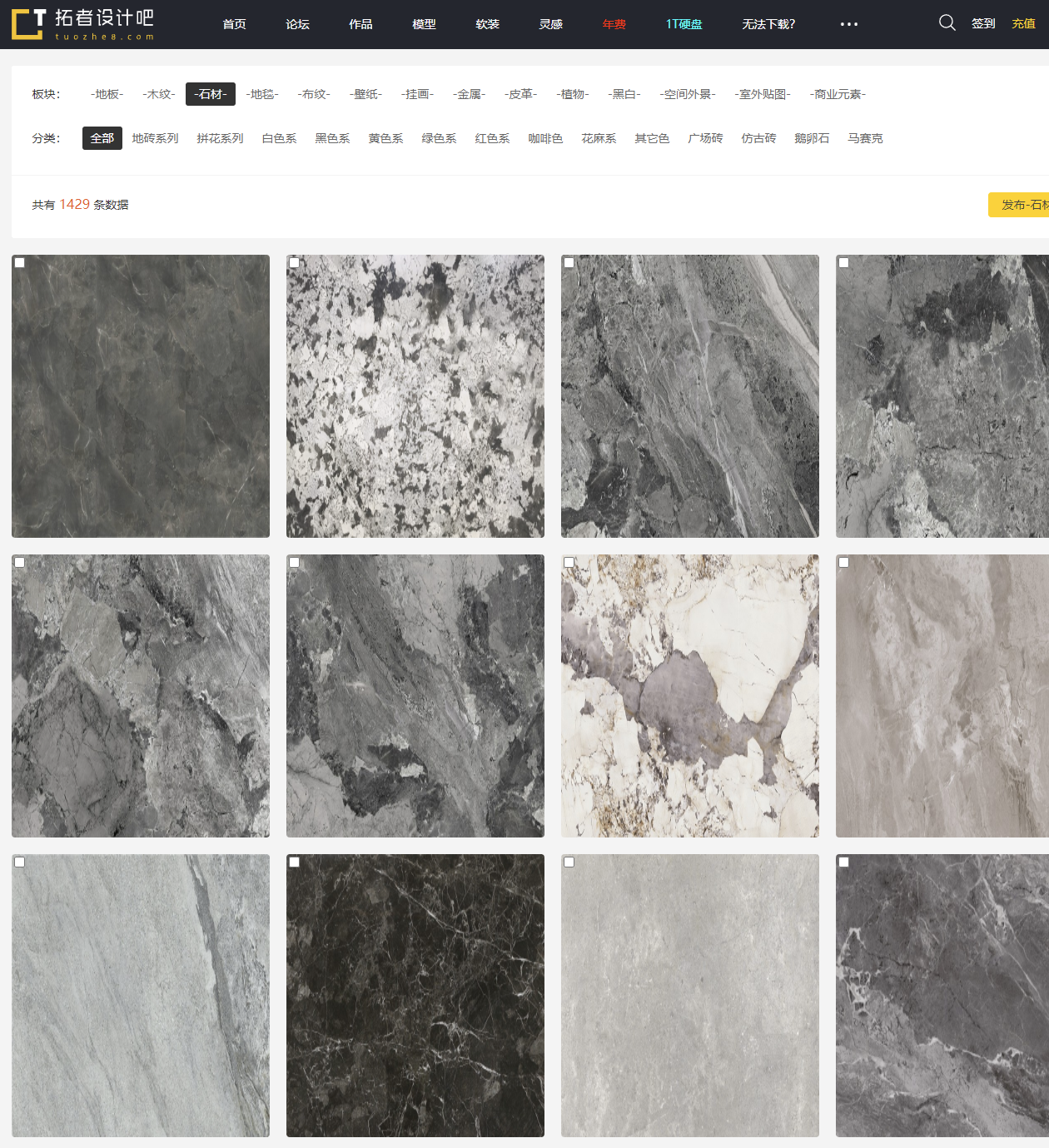Tick checkbox on black-and-white speckled granite texture
Image resolution: width=1049 pixels, height=1148 pixels.
[x=295, y=263]
